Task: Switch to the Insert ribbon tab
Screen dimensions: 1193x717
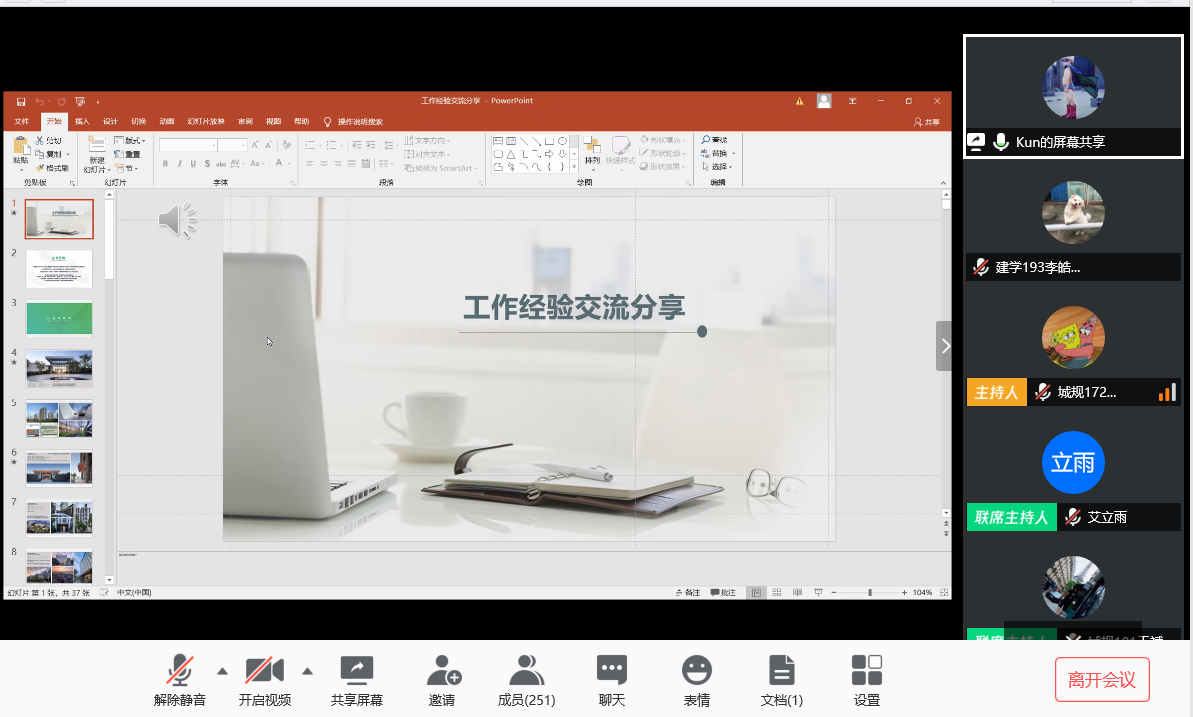Action: click(x=82, y=122)
